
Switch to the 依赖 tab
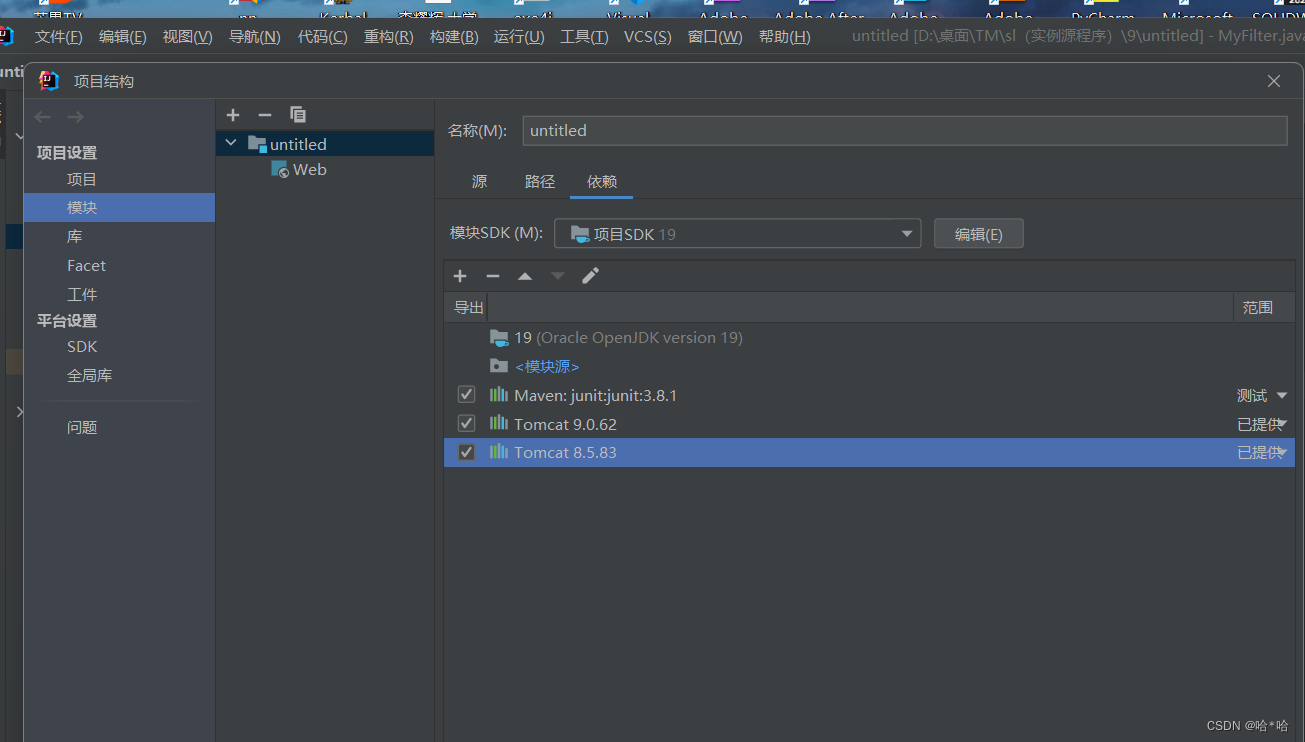(x=602, y=182)
